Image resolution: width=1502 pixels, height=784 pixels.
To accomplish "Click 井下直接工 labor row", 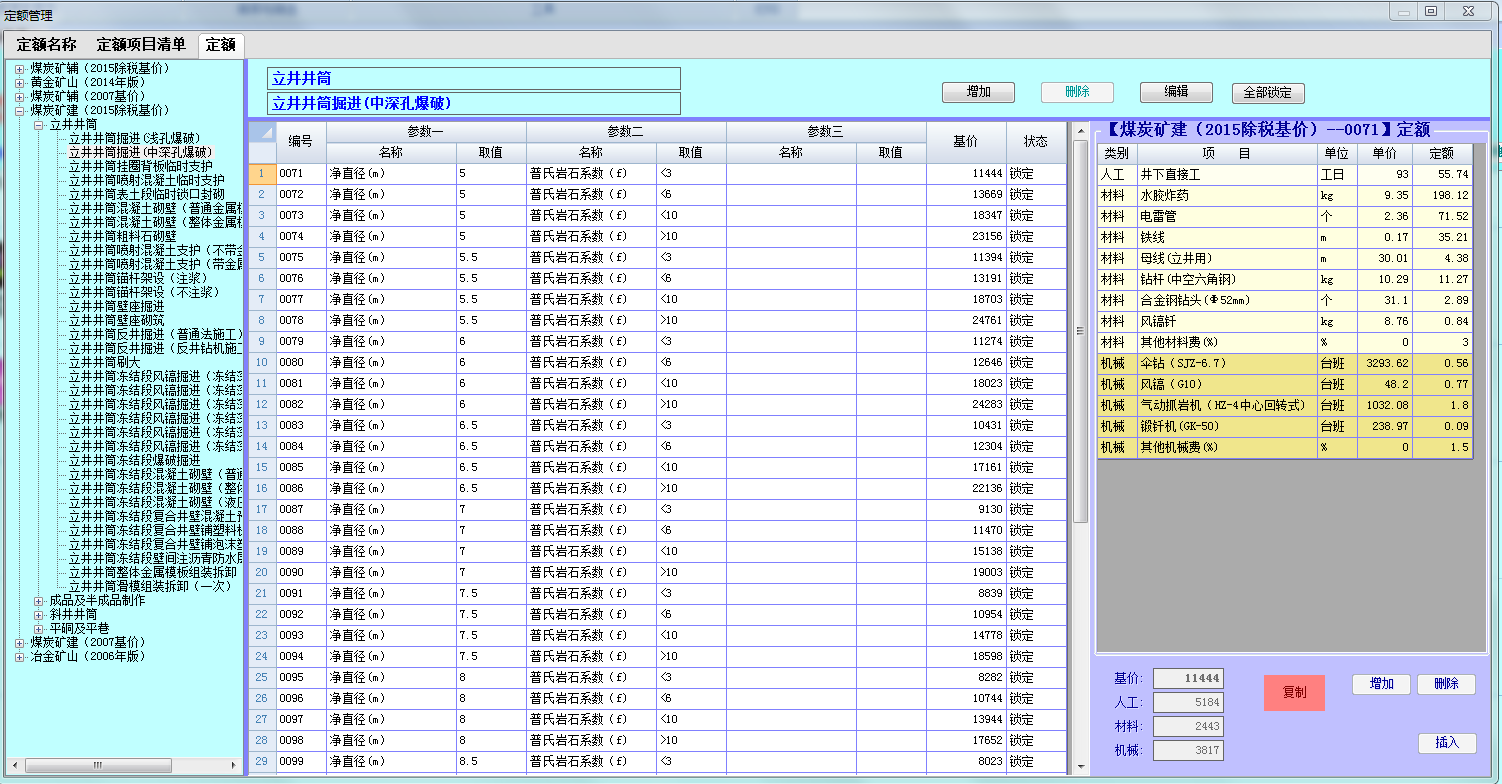I will coord(1285,174).
